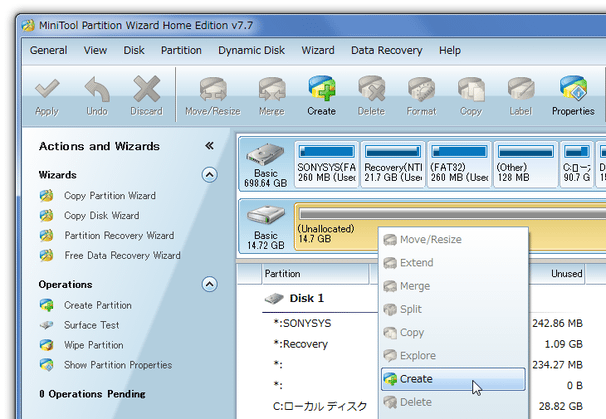Click the Delete partition toolbar icon

[371, 90]
